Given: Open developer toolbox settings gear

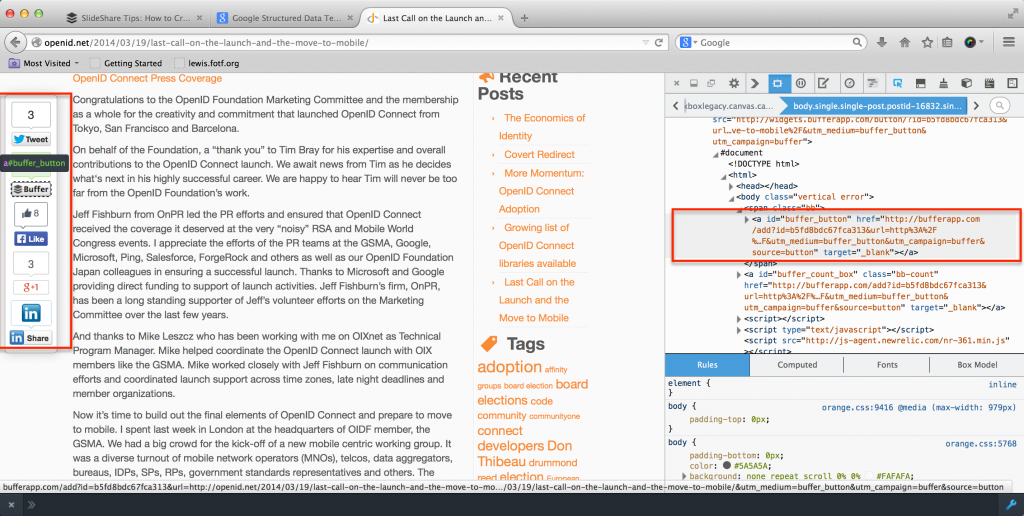Looking at the screenshot, I should 733,84.
